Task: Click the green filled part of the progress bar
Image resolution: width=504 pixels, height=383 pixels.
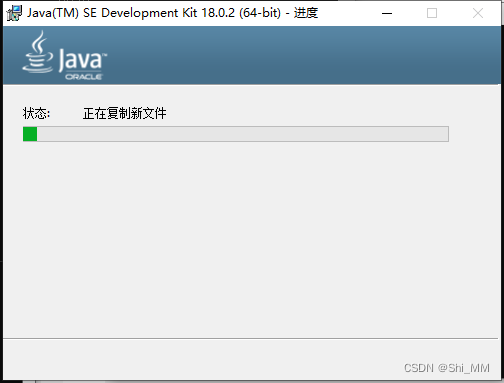Action: 30,134
